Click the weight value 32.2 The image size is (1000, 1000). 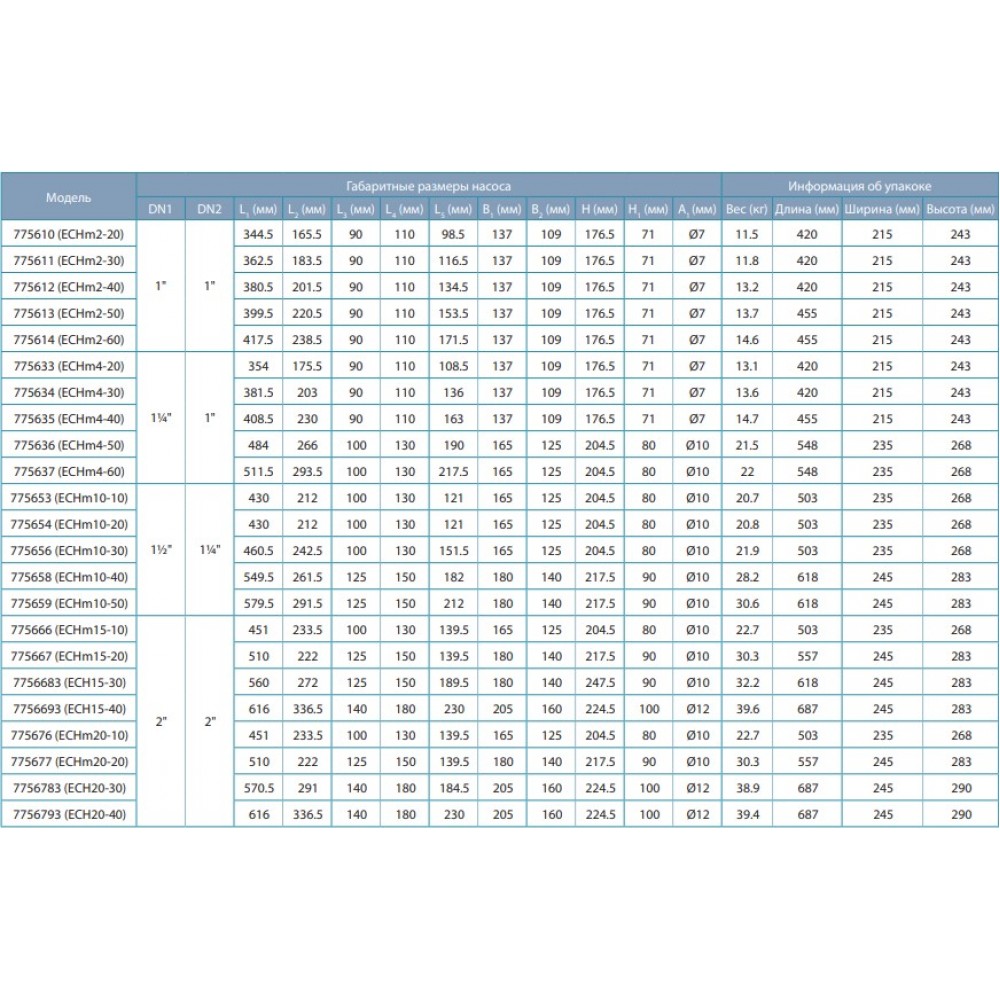pyautogui.click(x=747, y=682)
